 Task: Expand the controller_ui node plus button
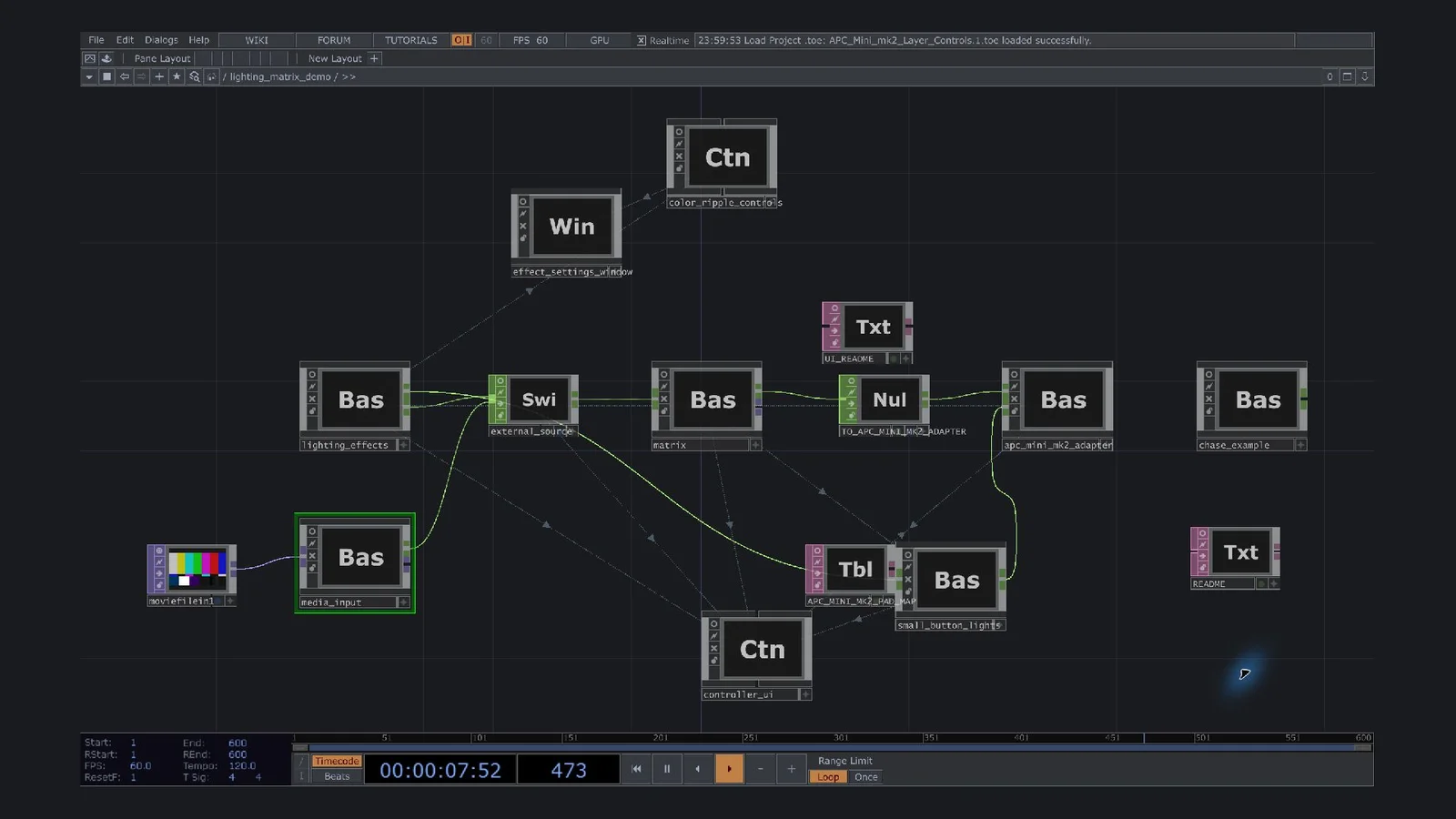pos(805,694)
